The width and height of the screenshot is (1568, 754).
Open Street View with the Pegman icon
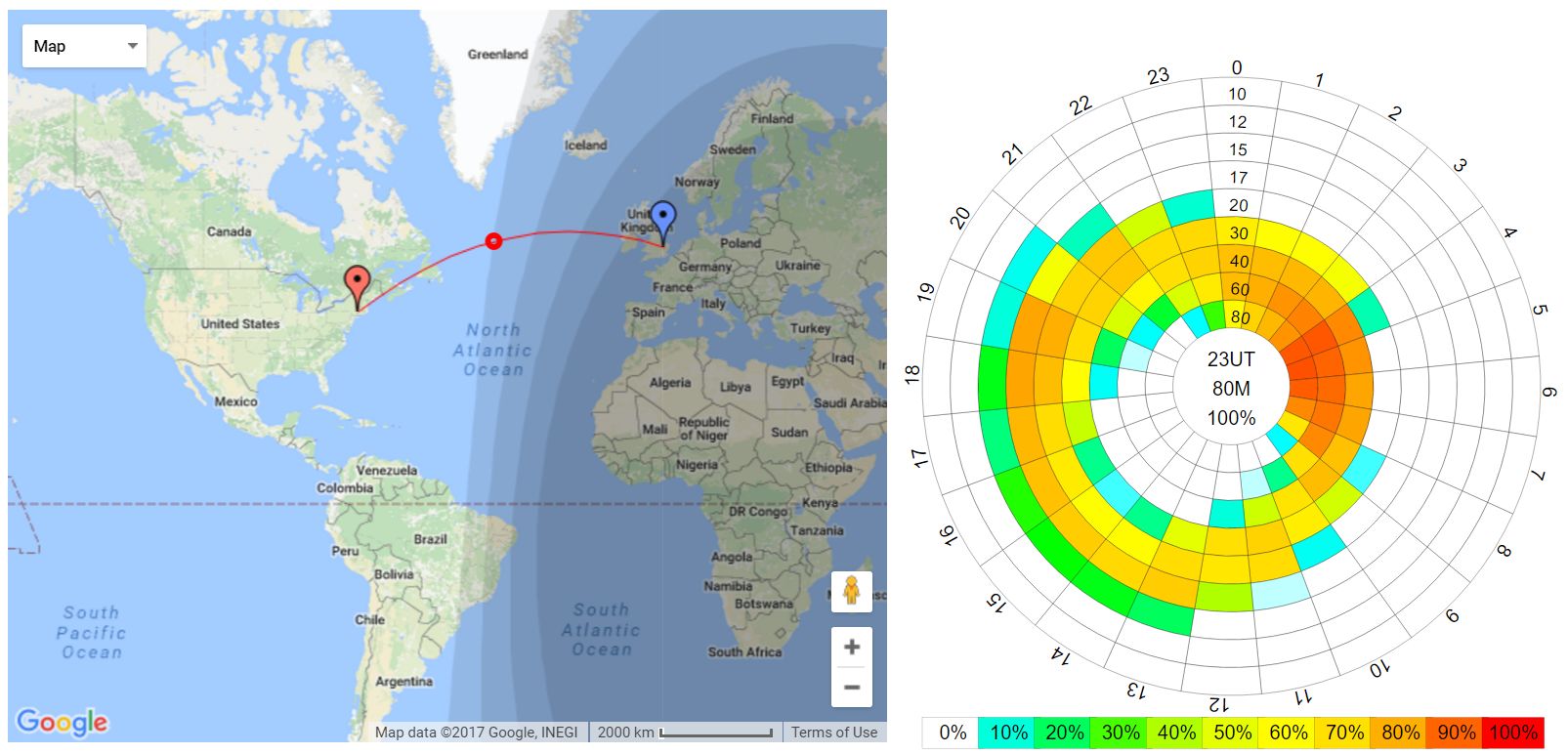[851, 591]
